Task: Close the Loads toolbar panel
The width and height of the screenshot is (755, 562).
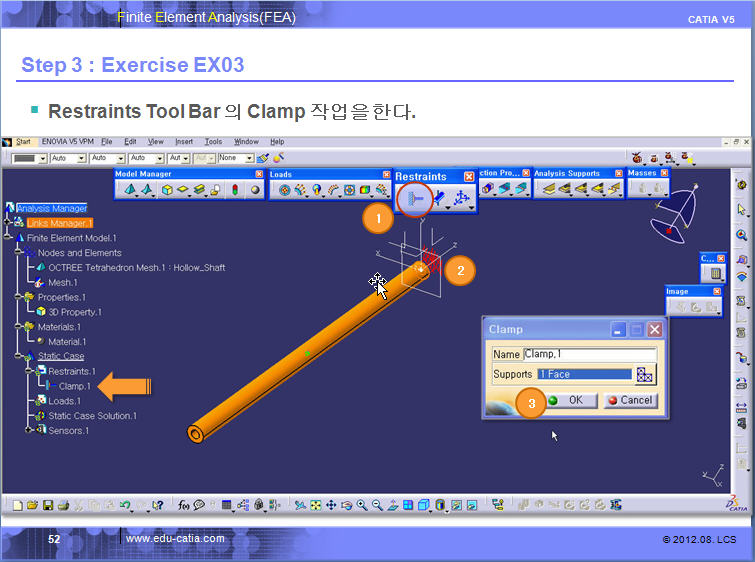Action: point(383,174)
